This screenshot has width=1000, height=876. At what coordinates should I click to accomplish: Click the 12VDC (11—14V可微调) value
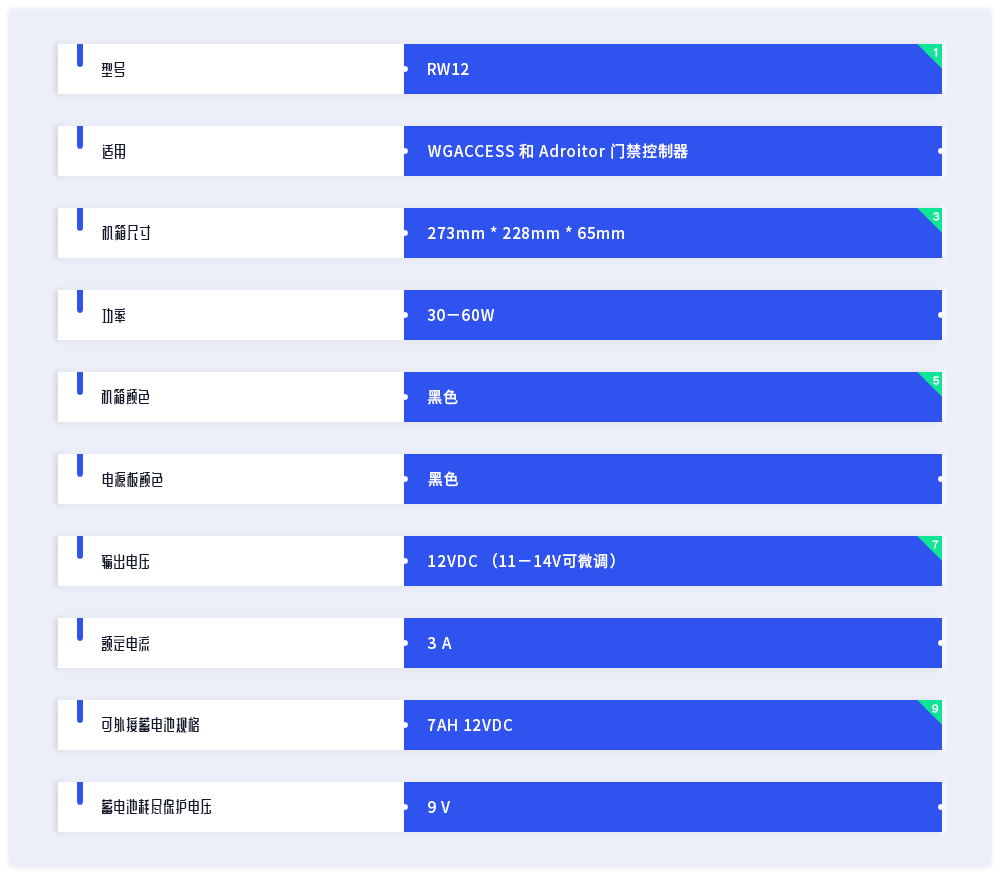[522, 561]
